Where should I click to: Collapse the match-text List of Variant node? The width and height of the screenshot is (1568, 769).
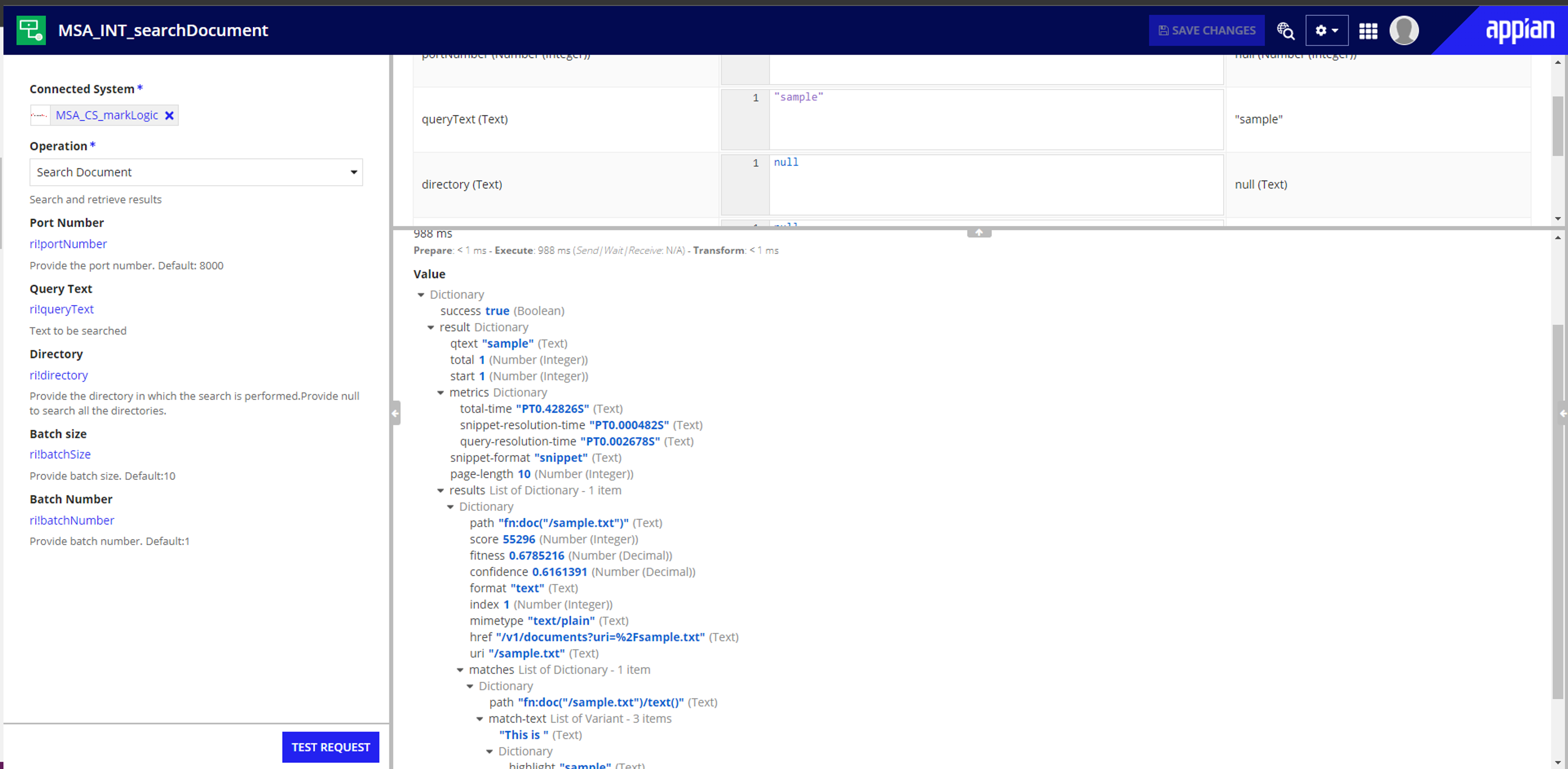pos(479,719)
